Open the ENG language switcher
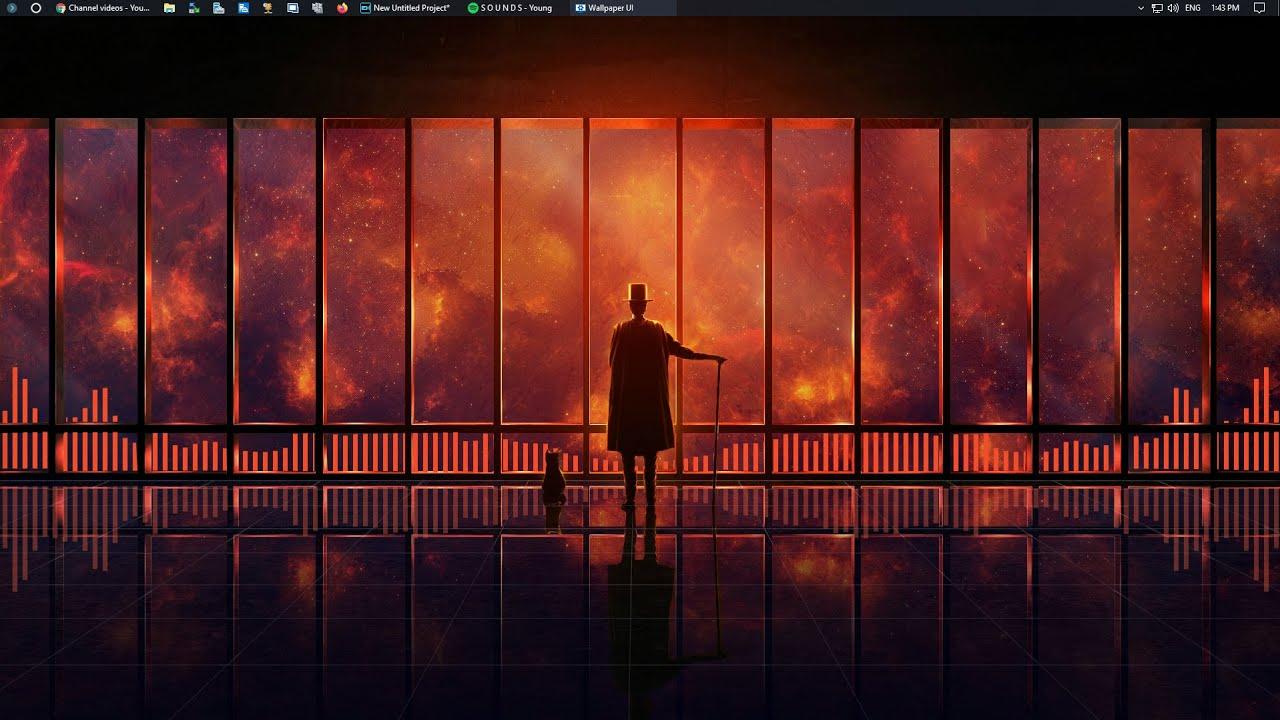Image resolution: width=1280 pixels, height=720 pixels. pos(1190,8)
